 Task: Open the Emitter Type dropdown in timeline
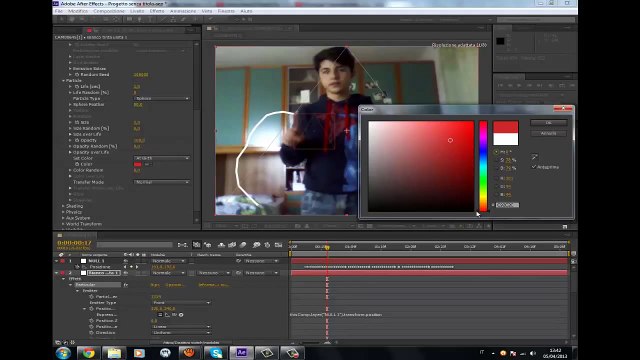181,303
